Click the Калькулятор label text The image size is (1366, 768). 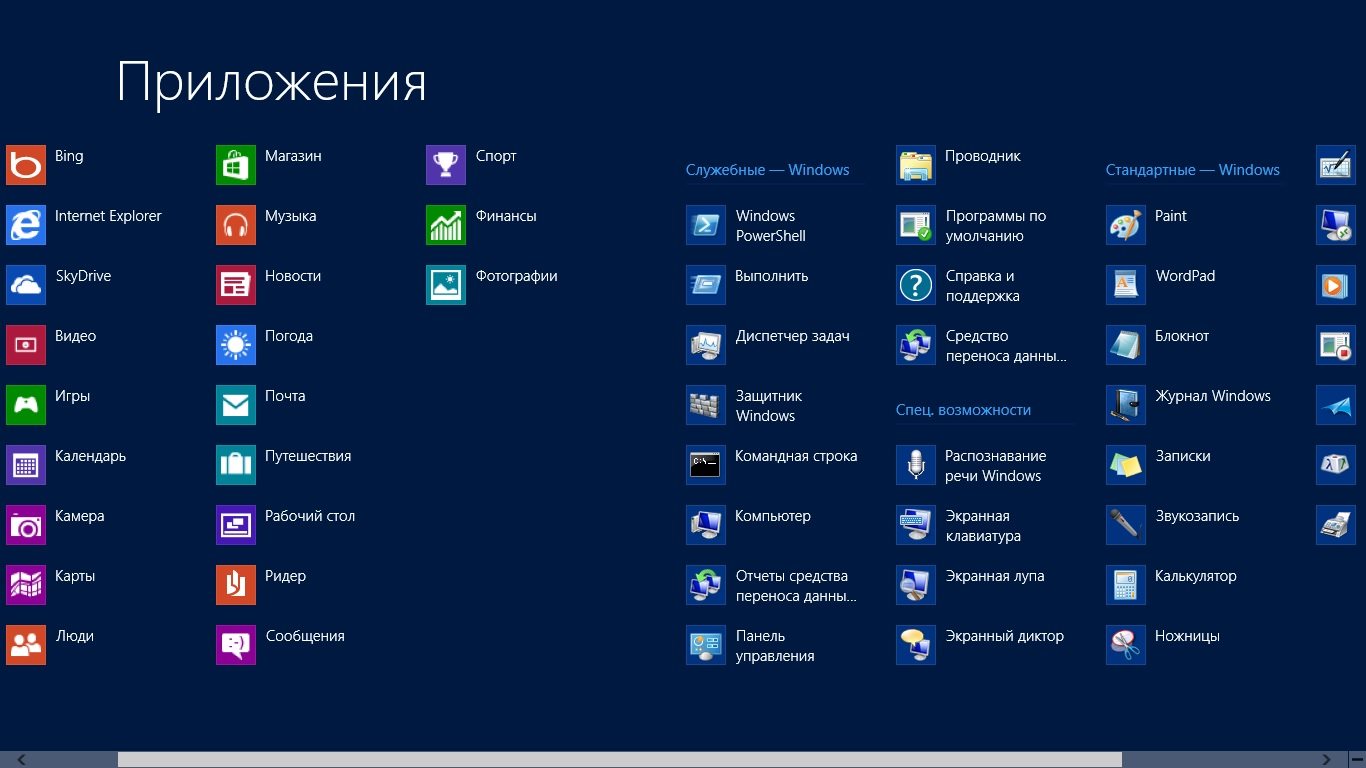pos(1196,576)
